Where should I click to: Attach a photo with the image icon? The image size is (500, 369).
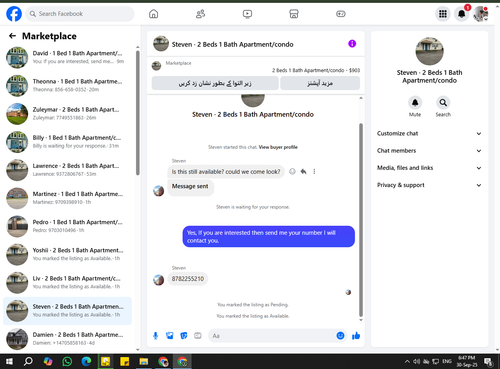click(170, 336)
